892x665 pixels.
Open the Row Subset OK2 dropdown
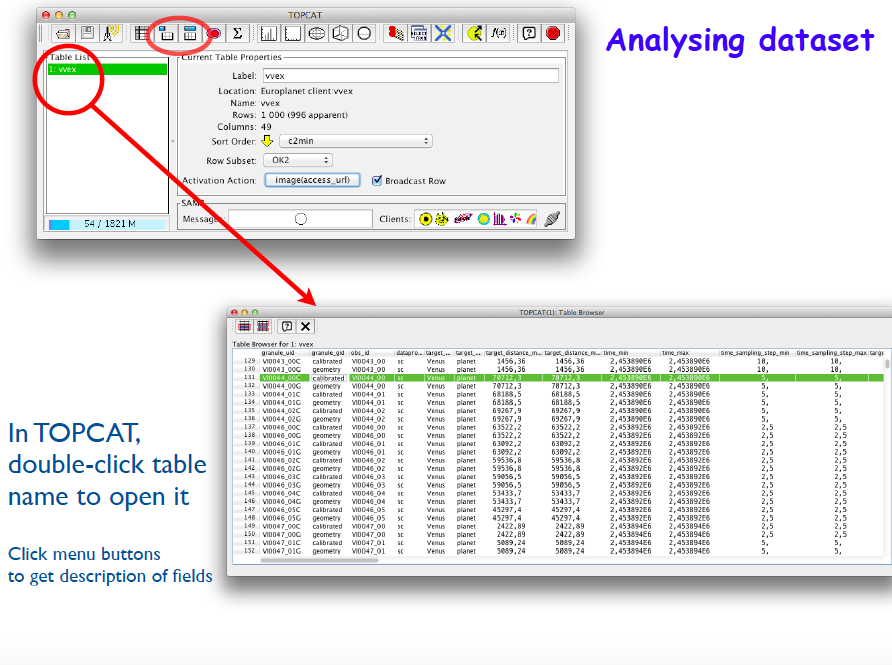pyautogui.click(x=298, y=160)
